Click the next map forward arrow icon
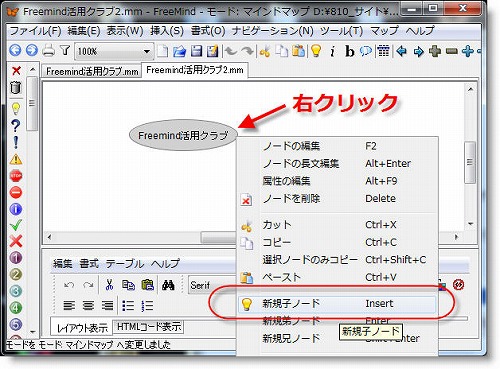500x369 pixels. coord(32,51)
